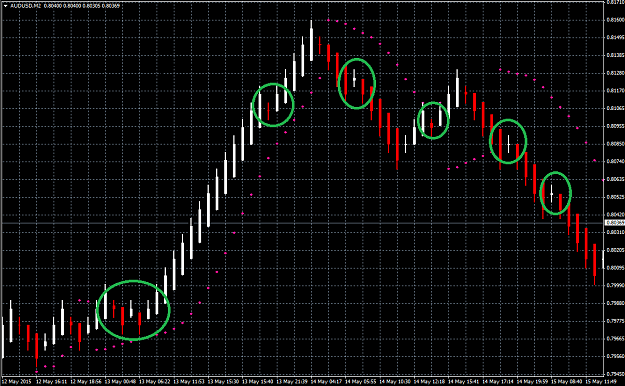Select the highlighted current price 0.80369 label
The width and height of the screenshot is (625, 386).
pyautogui.click(x=615, y=223)
